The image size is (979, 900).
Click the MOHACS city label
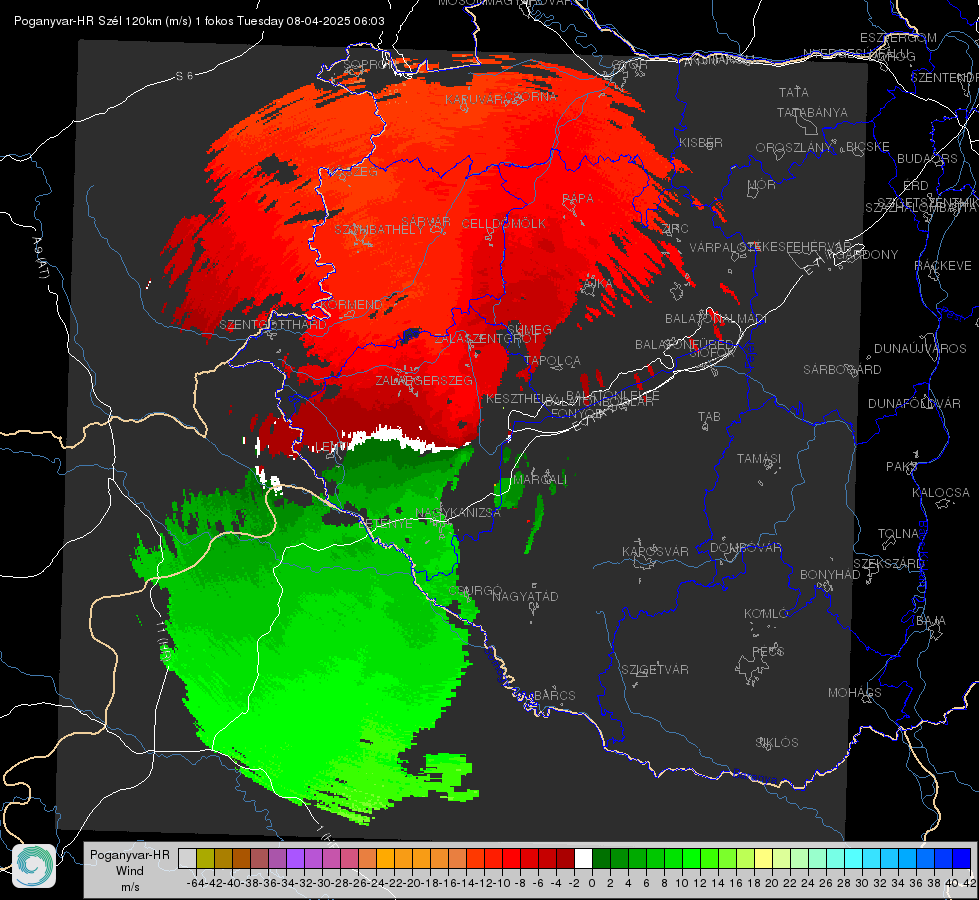854,693
